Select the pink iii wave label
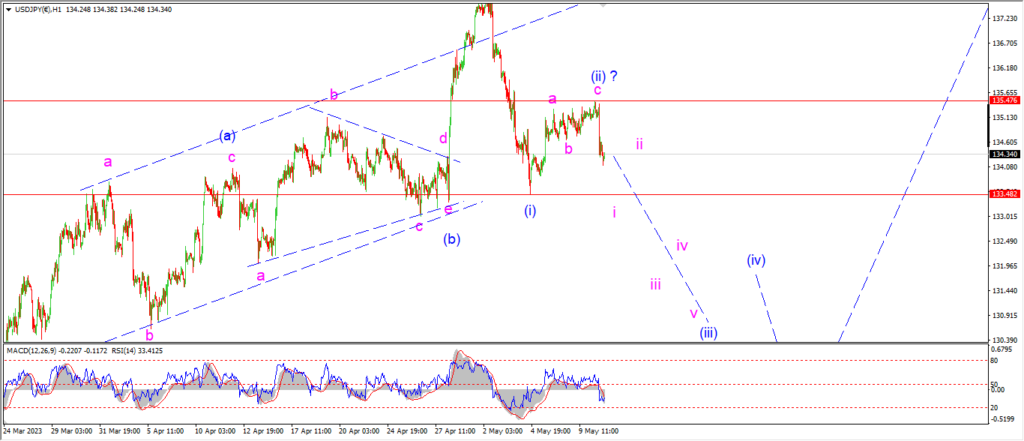The height and width of the screenshot is (441, 1024). [x=656, y=284]
